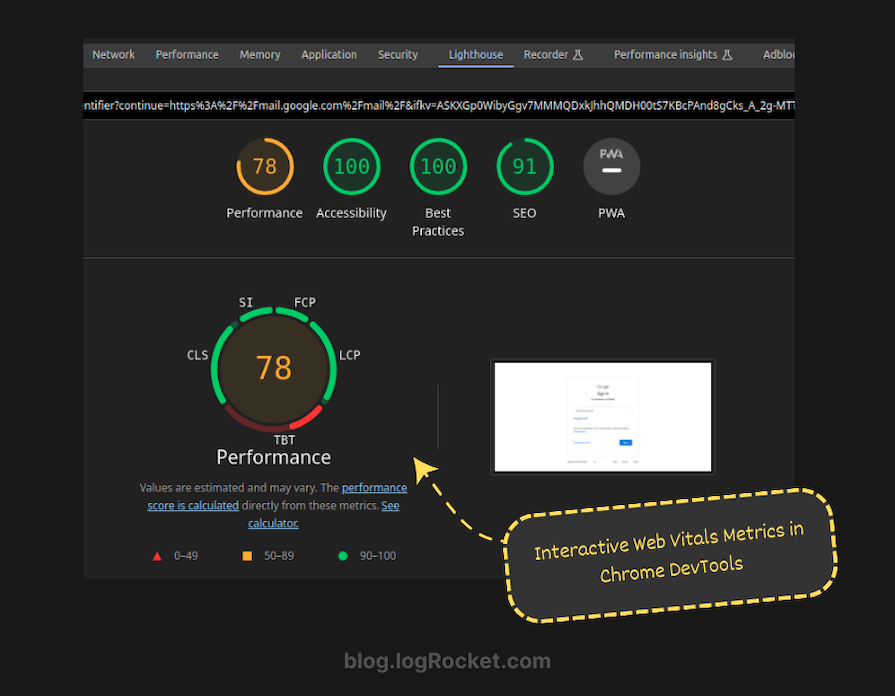Open the SEO score gauge

point(524,166)
